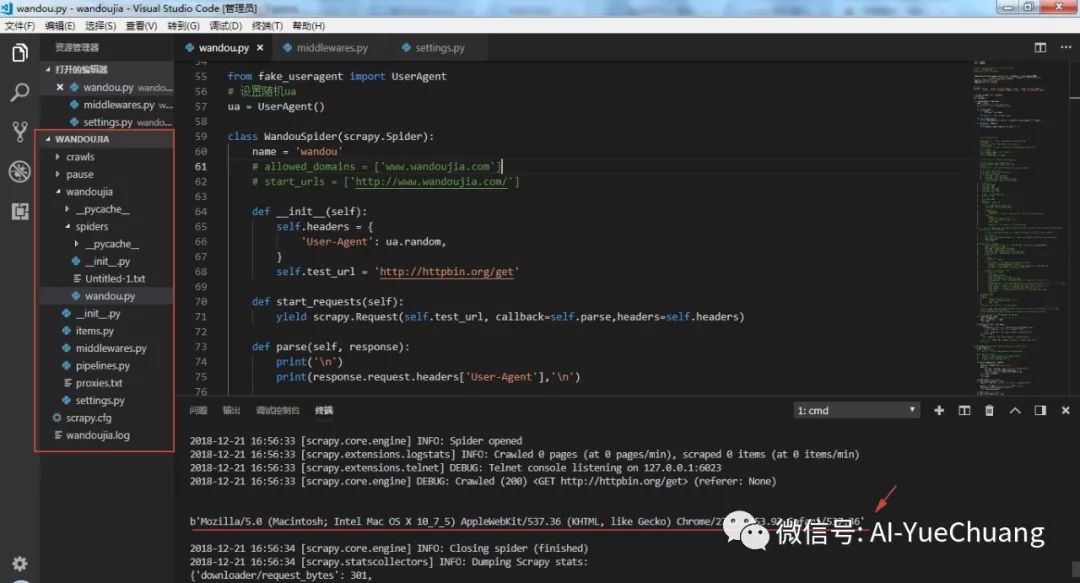The width and height of the screenshot is (1080, 583).
Task: Create a new terminal with plus icon
Action: [938, 410]
